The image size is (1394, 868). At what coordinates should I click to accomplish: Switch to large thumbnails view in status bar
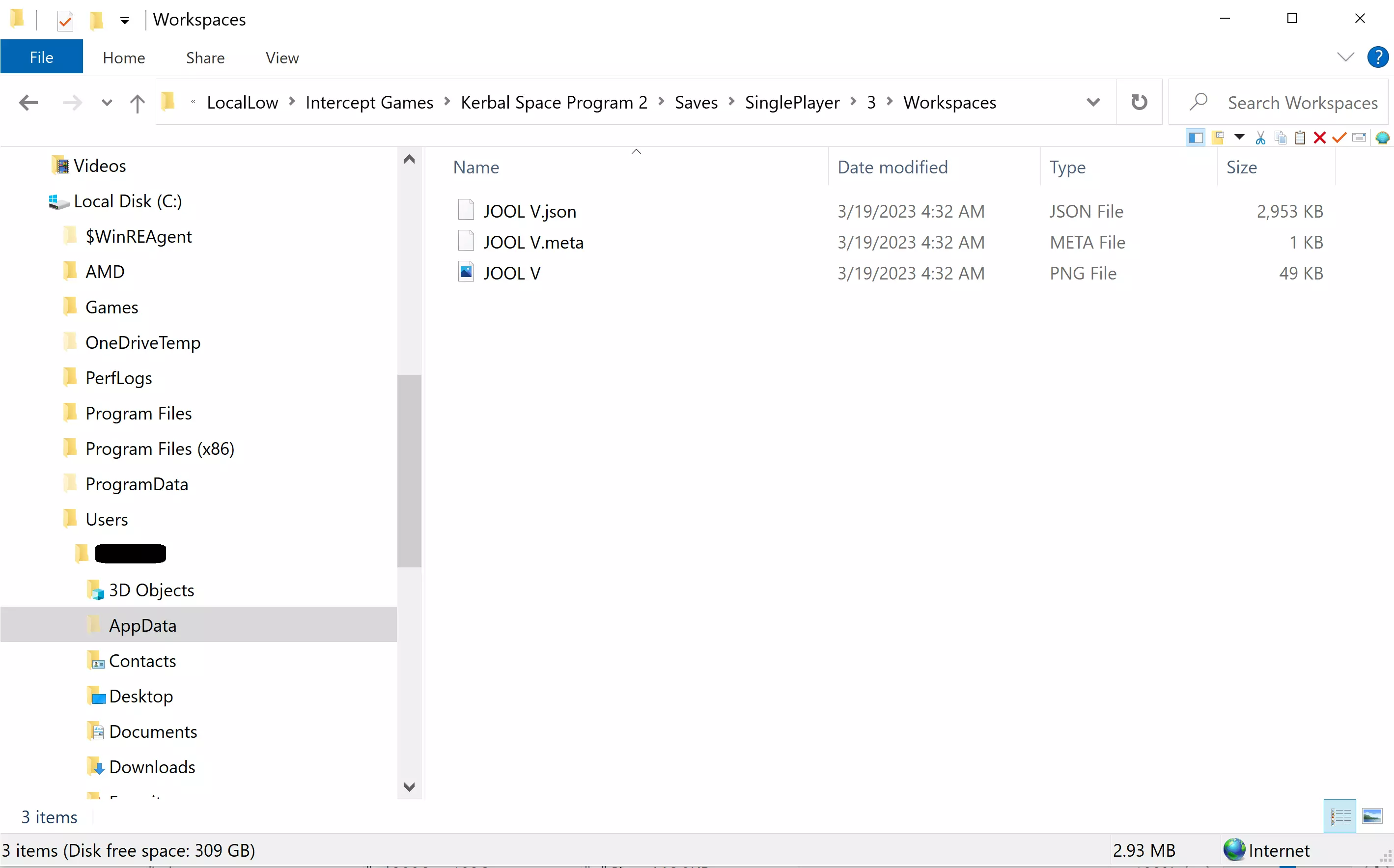point(1372,816)
